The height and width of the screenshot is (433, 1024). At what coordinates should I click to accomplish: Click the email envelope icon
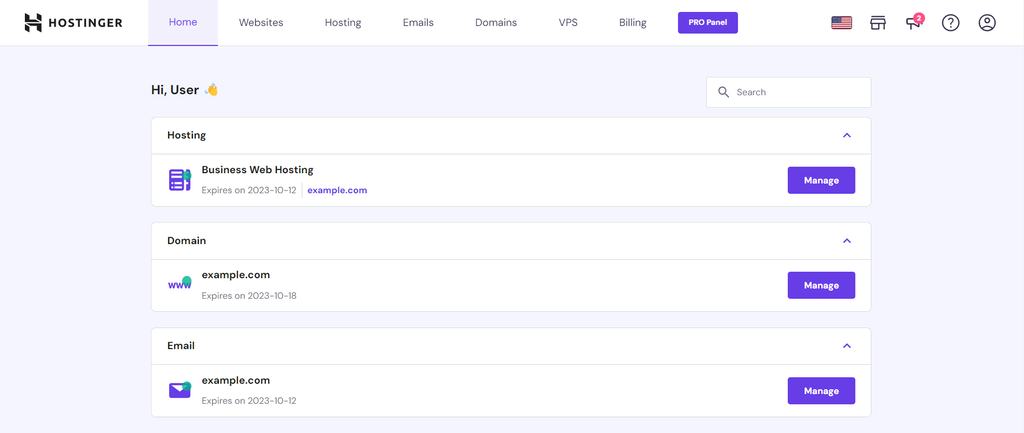coord(179,390)
